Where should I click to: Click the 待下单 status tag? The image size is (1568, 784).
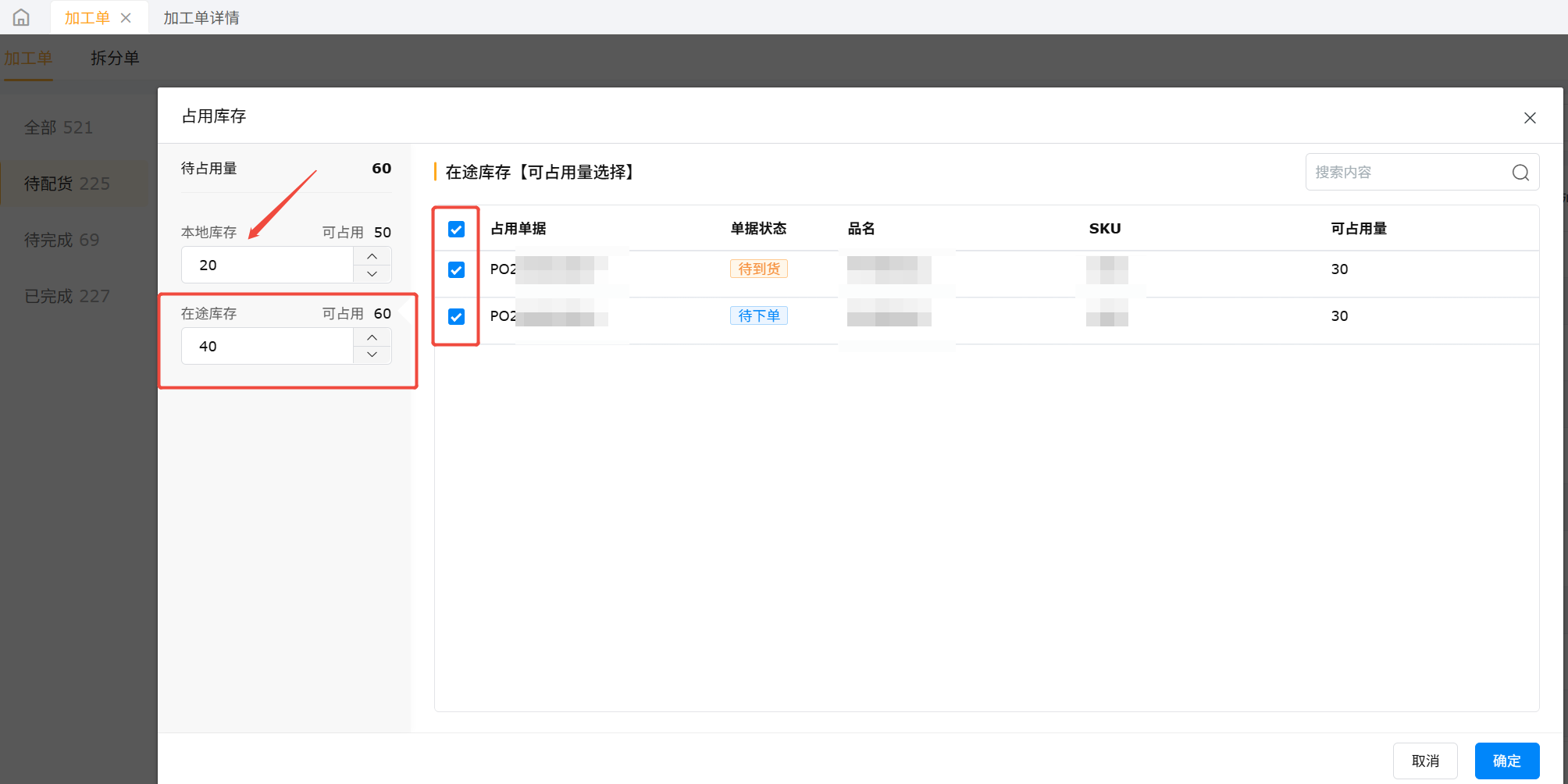click(x=759, y=315)
